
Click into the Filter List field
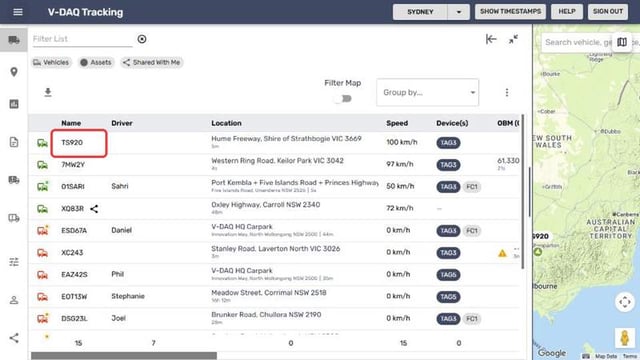pyautogui.click(x=82, y=39)
